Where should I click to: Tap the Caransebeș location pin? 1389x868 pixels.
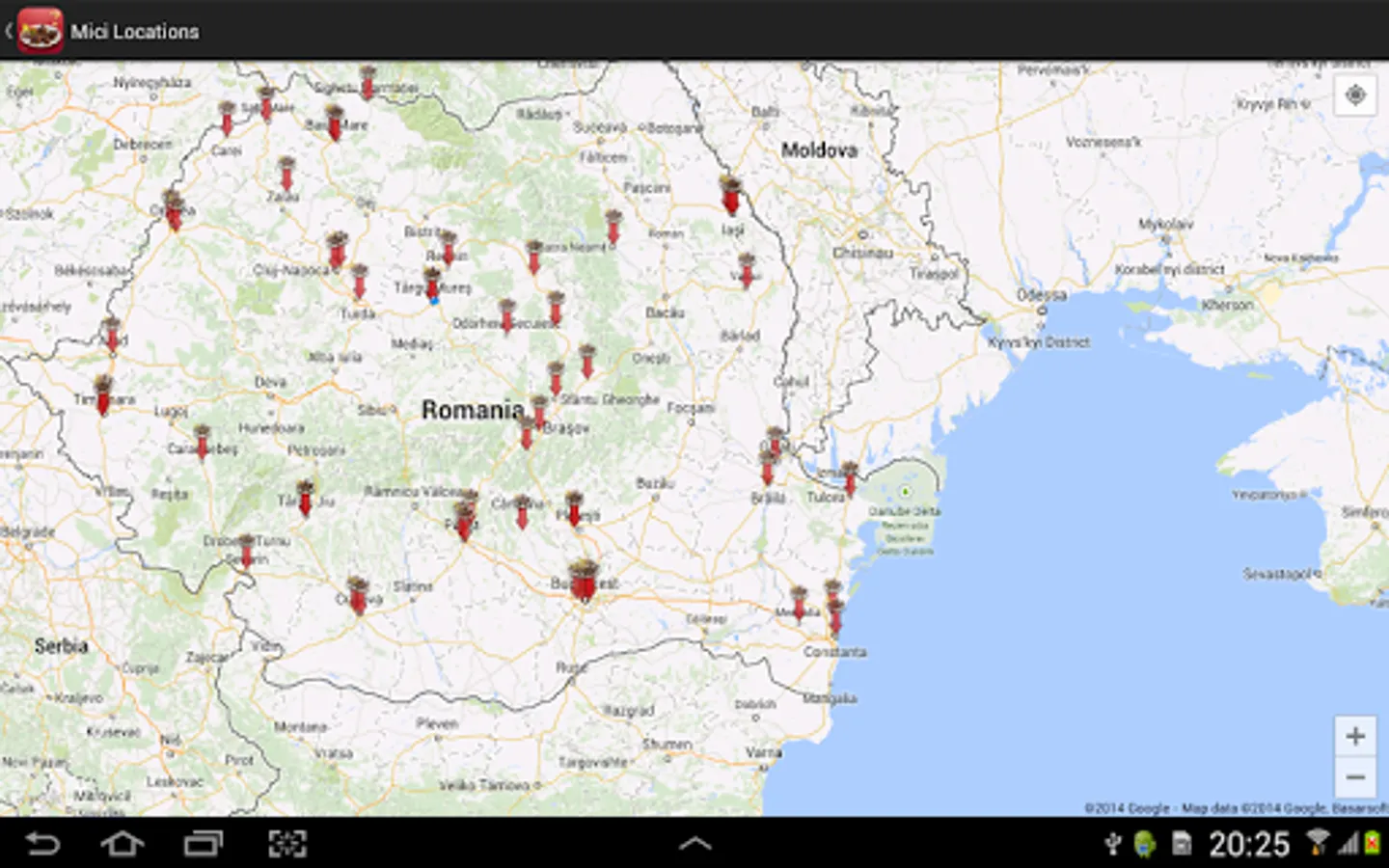pos(202,443)
